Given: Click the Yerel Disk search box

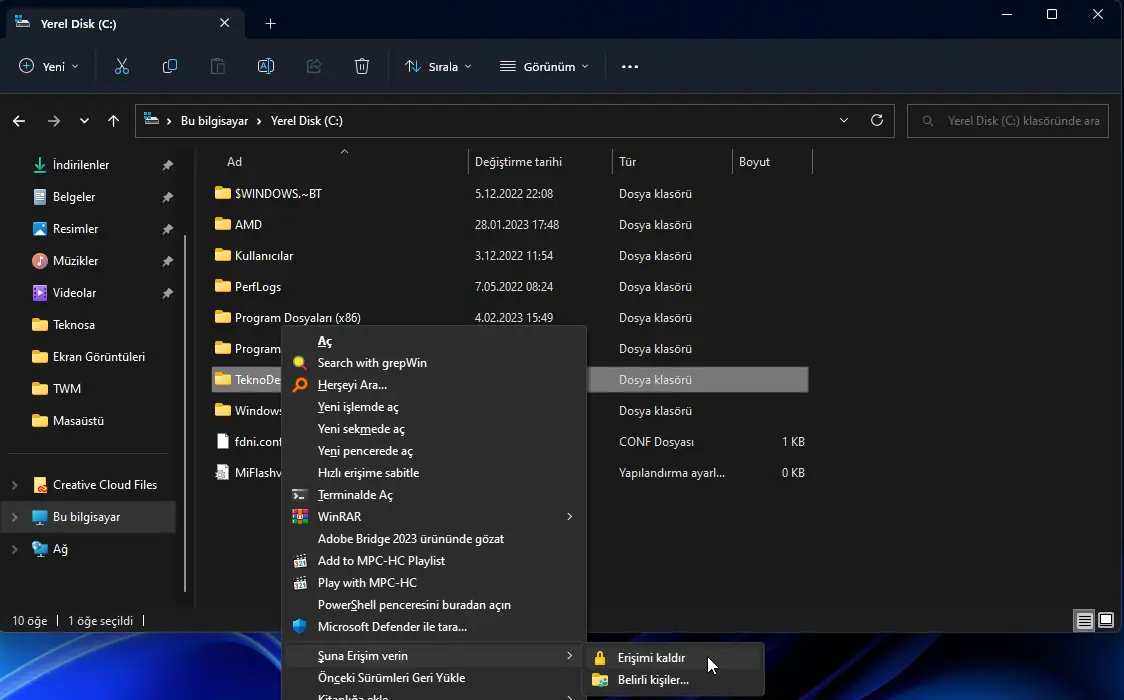Looking at the screenshot, I should point(1007,120).
